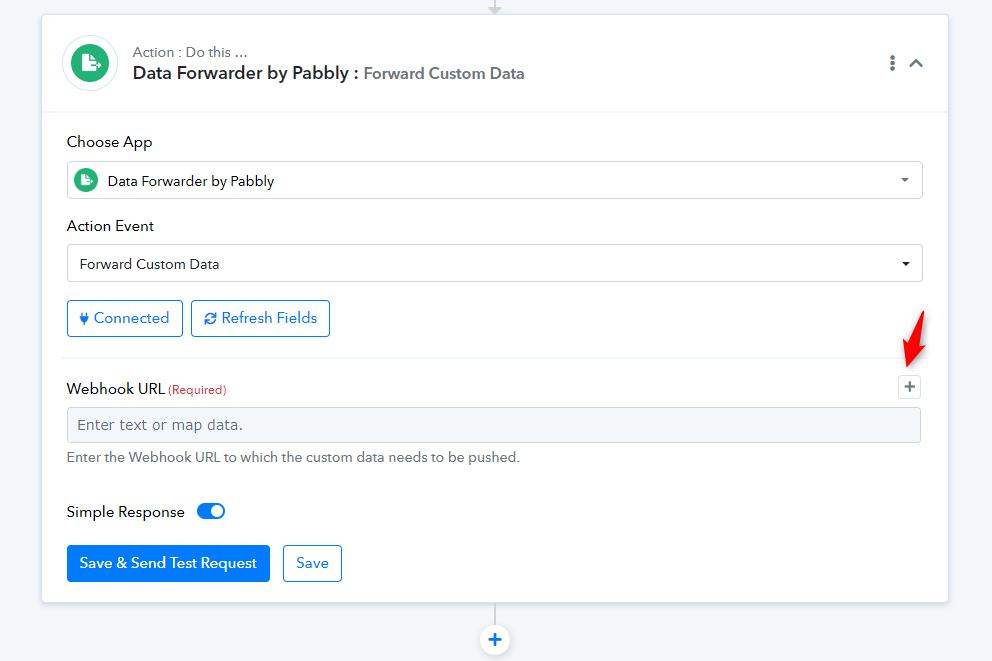Click the plus icon beside Webhook URL
Screen dimensions: 992x661
tap(909, 386)
